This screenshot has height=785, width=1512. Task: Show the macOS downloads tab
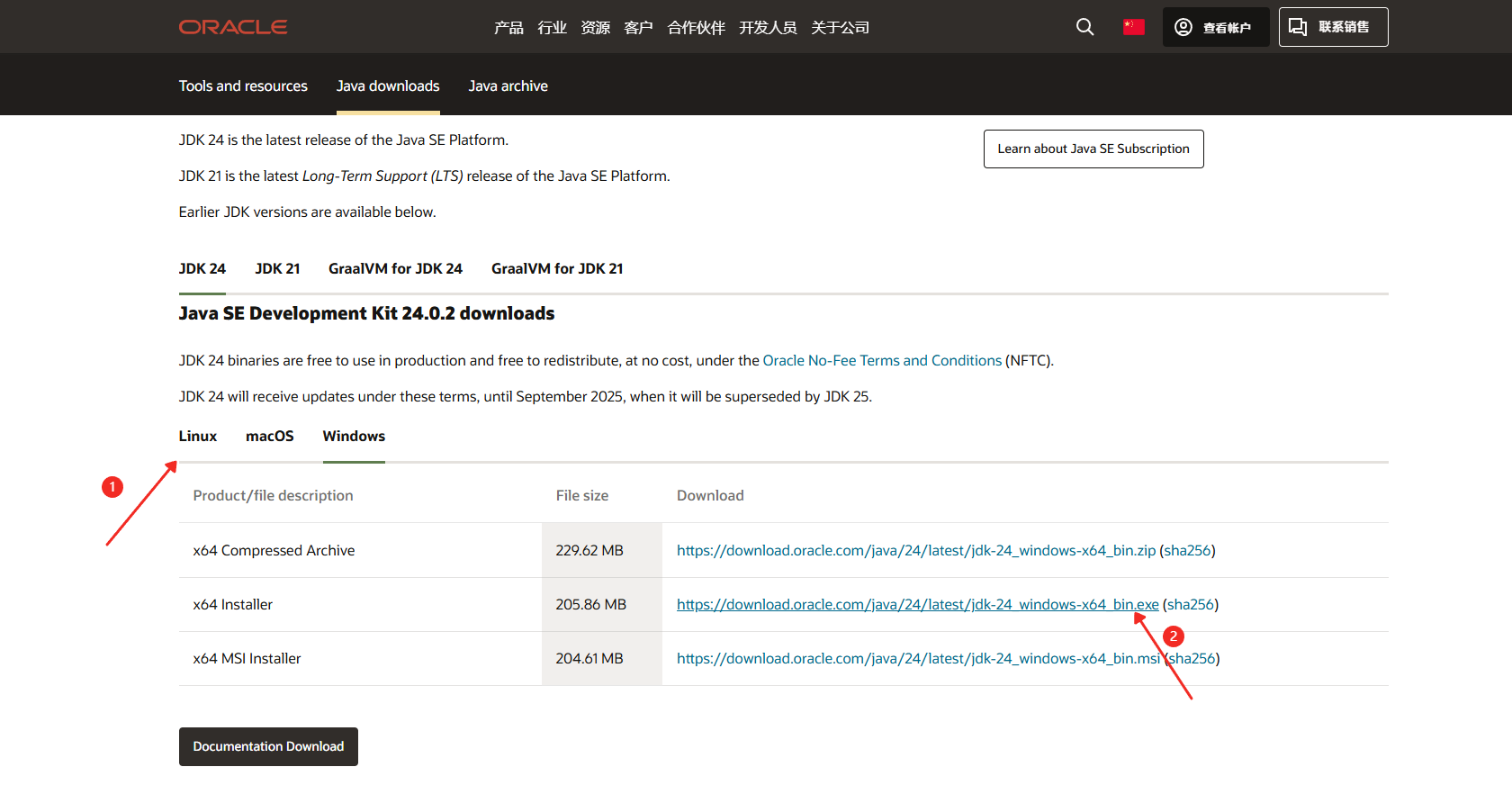(x=270, y=437)
